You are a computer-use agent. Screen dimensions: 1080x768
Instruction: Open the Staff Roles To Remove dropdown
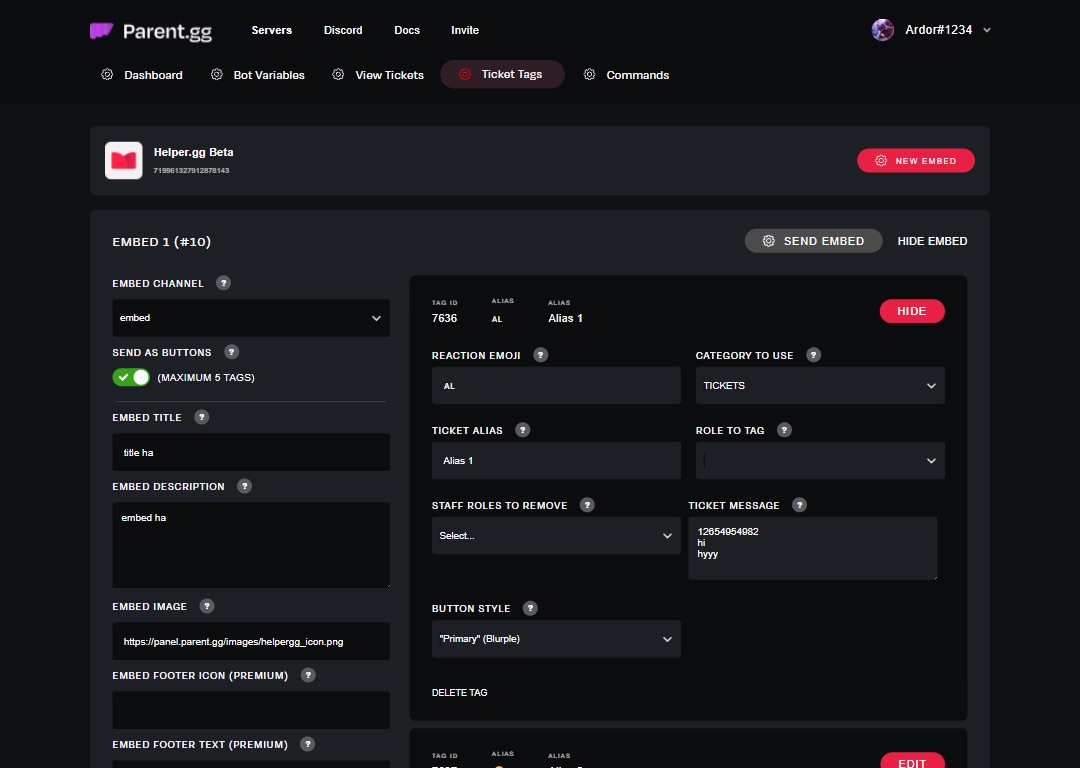(556, 536)
